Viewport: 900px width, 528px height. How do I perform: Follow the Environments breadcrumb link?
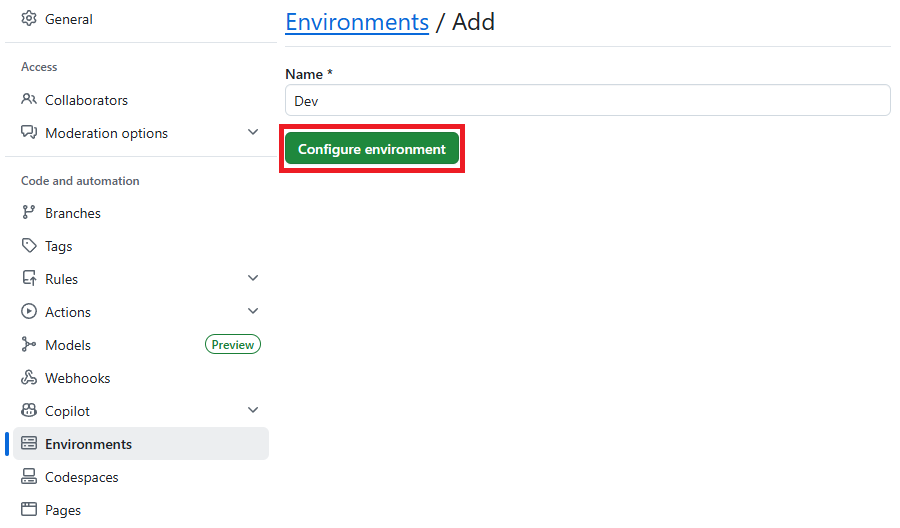click(357, 22)
